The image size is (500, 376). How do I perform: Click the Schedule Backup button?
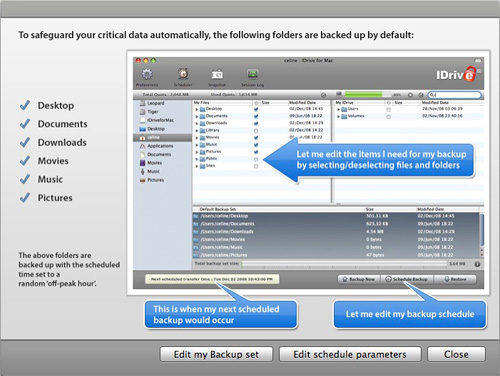[x=407, y=279]
